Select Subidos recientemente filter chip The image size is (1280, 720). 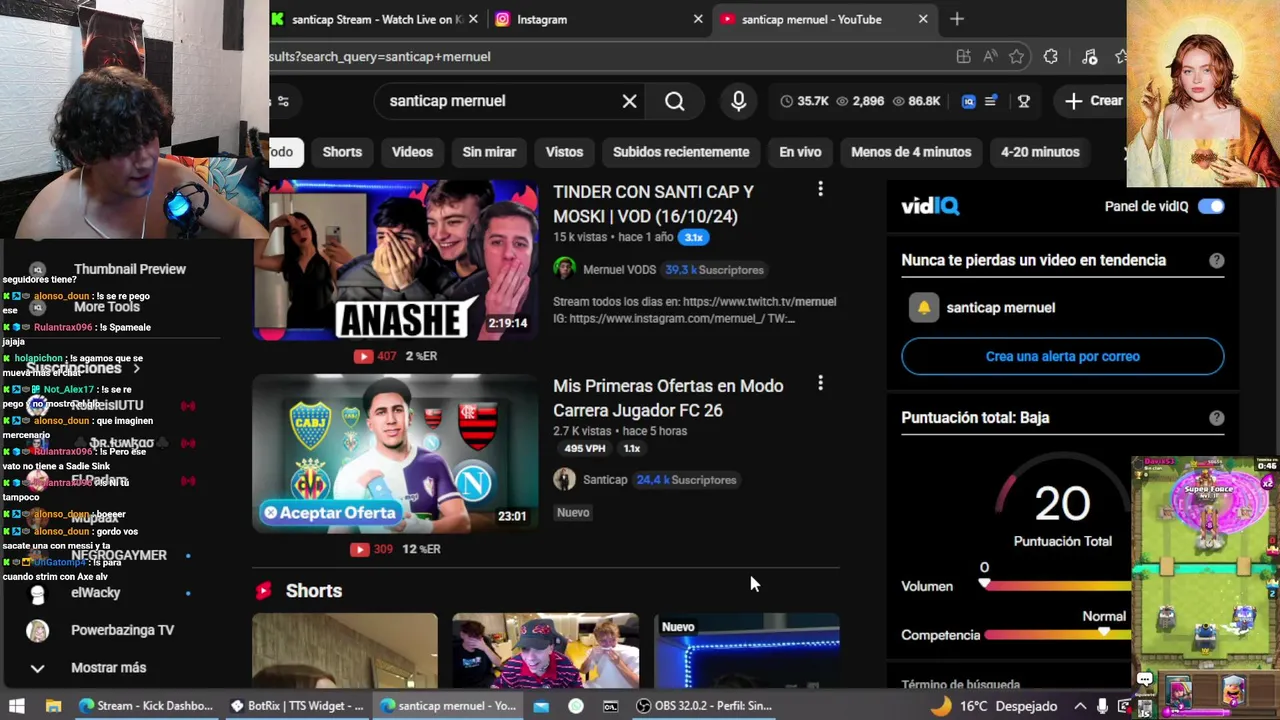click(x=681, y=152)
